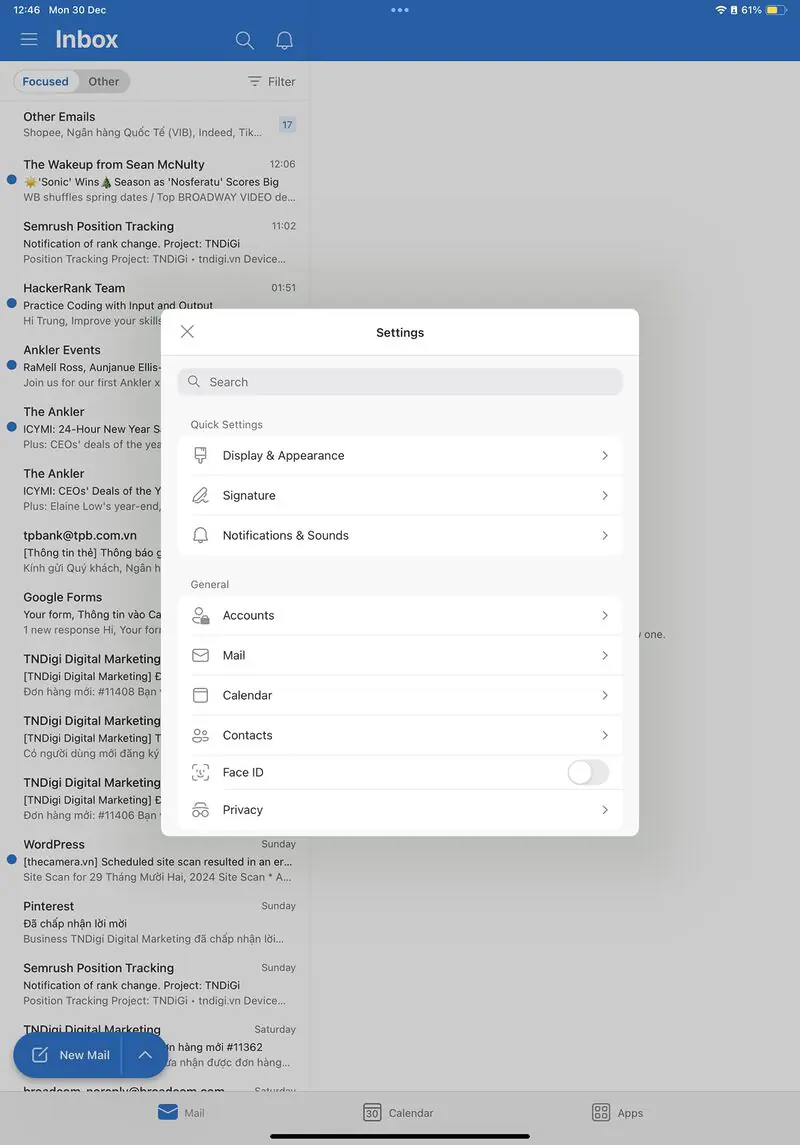Open the notifications bell in the header
Image resolution: width=800 pixels, height=1145 pixels.
point(285,40)
